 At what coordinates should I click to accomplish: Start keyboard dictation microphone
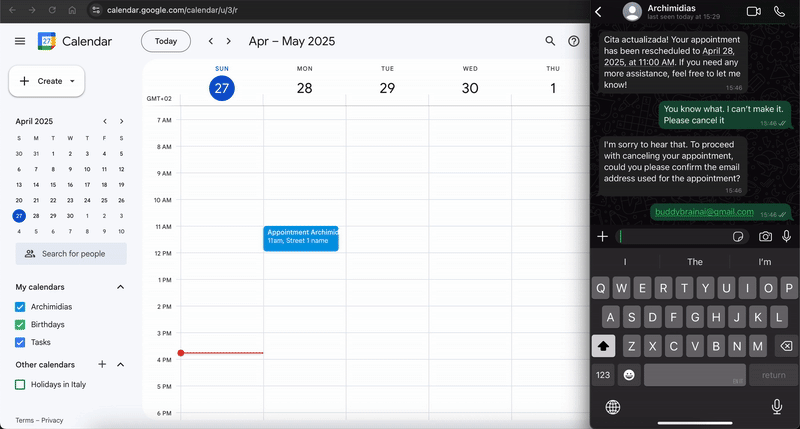[x=777, y=407]
